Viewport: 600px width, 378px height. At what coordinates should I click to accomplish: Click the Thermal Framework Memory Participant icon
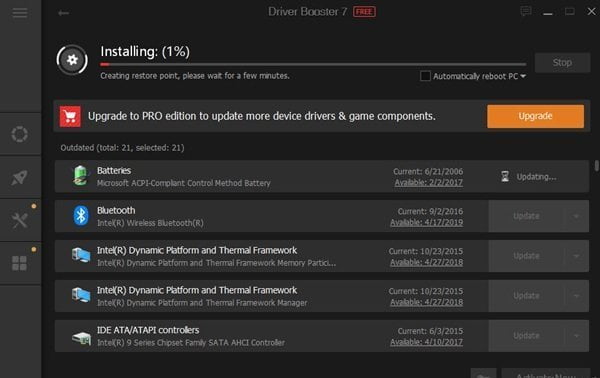pyautogui.click(x=81, y=255)
